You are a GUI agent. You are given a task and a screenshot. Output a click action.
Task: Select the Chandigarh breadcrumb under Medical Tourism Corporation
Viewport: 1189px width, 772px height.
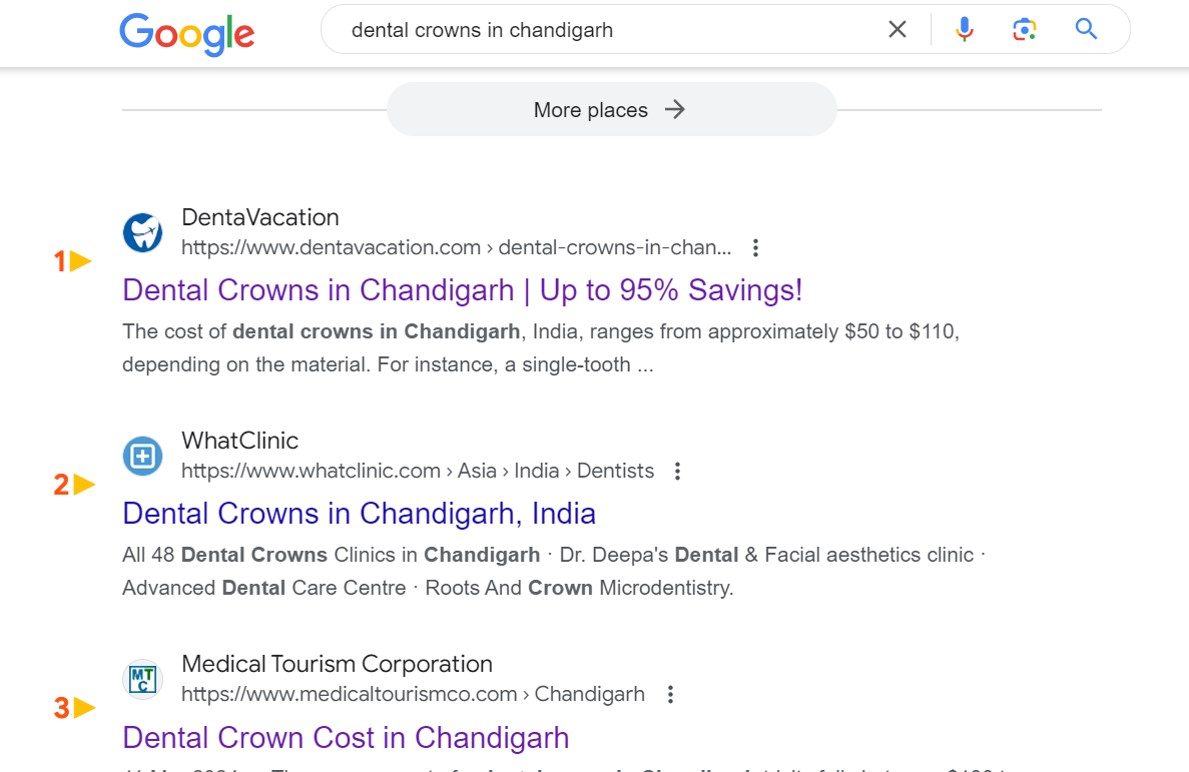[x=590, y=693]
